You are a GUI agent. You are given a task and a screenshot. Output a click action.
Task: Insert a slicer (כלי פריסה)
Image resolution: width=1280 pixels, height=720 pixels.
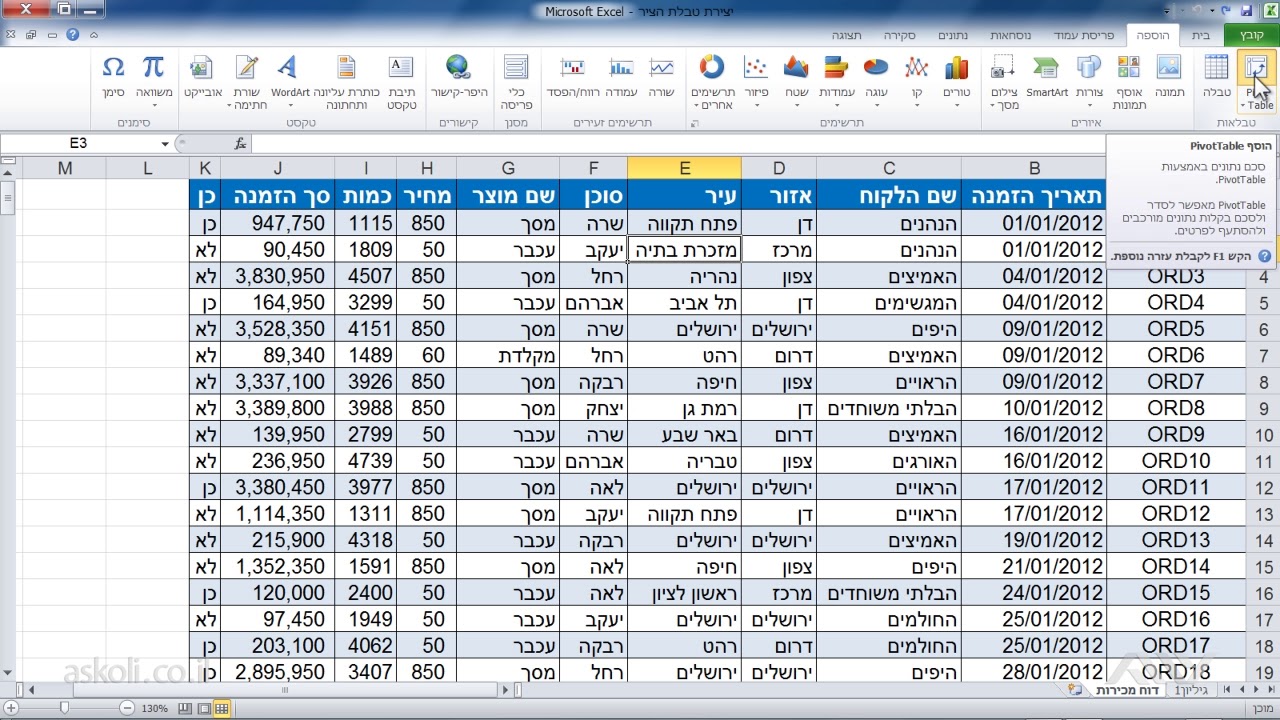click(x=516, y=80)
